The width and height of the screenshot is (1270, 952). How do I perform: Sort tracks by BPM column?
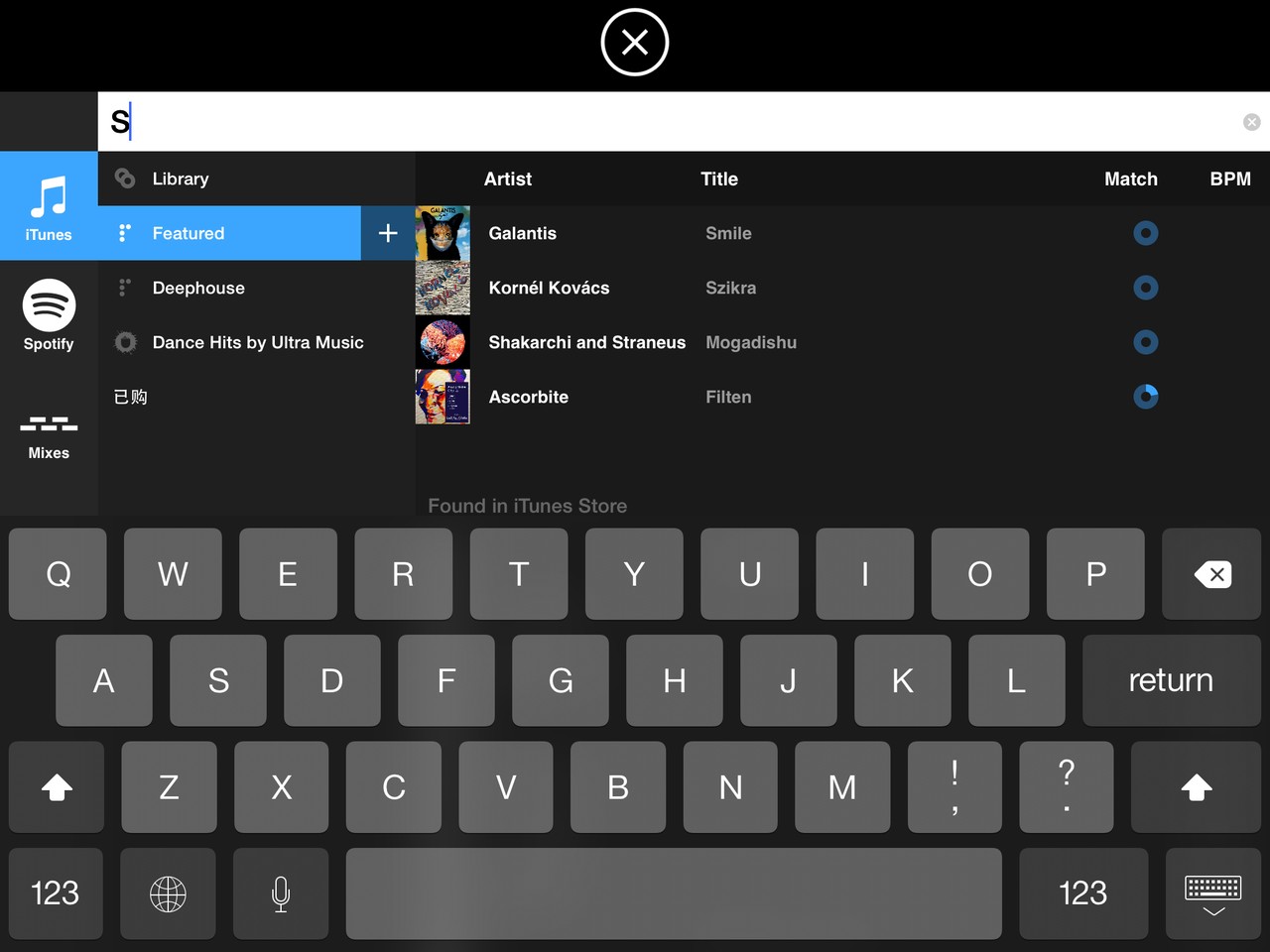pos(1230,178)
